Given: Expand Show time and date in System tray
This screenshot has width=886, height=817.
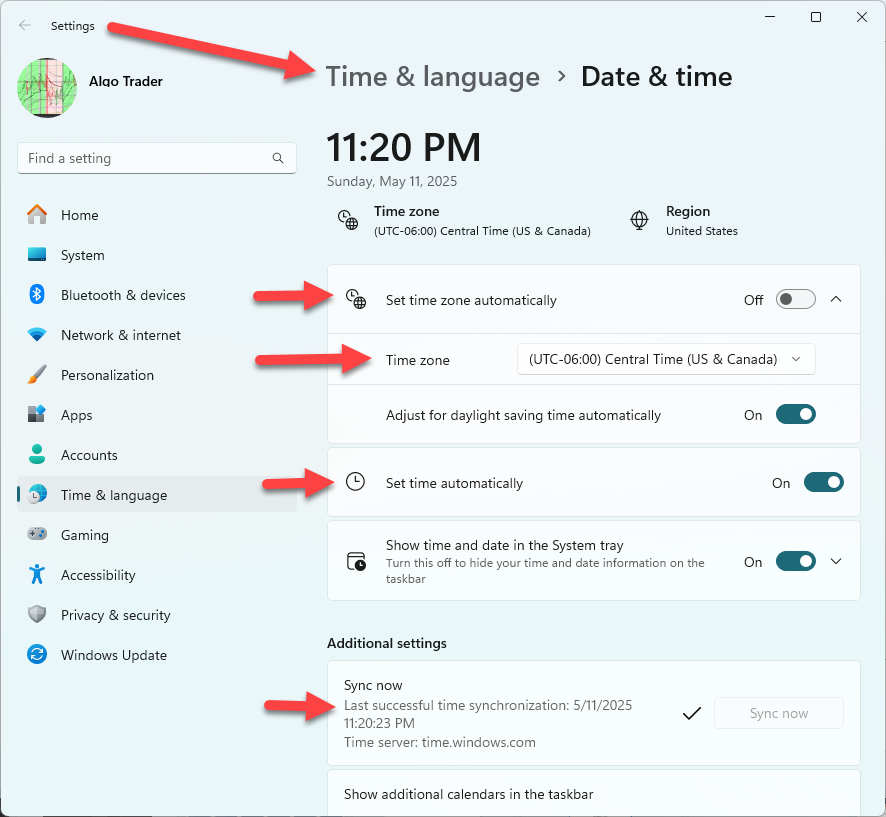Looking at the screenshot, I should (x=836, y=562).
